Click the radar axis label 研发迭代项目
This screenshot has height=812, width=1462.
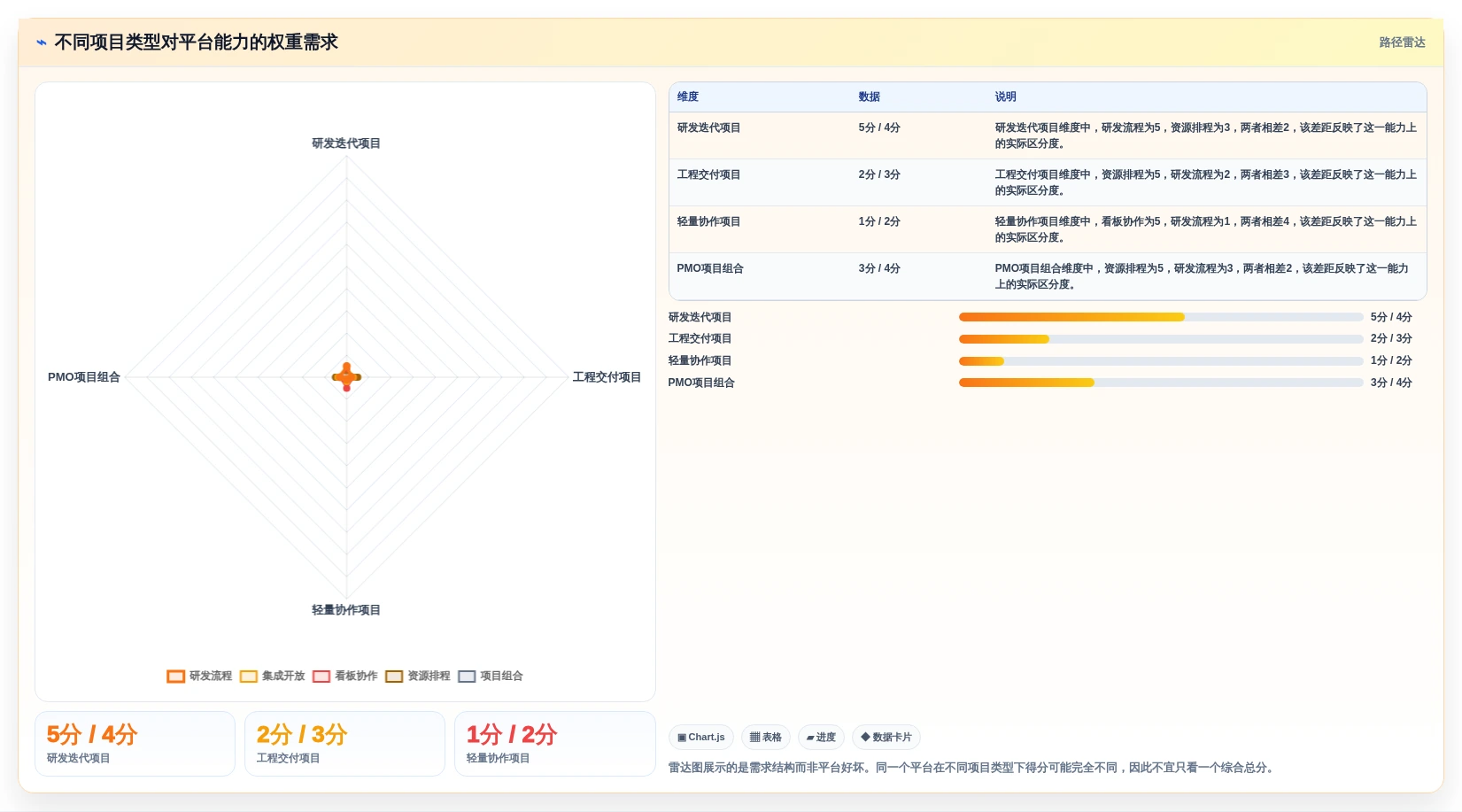[x=346, y=143]
